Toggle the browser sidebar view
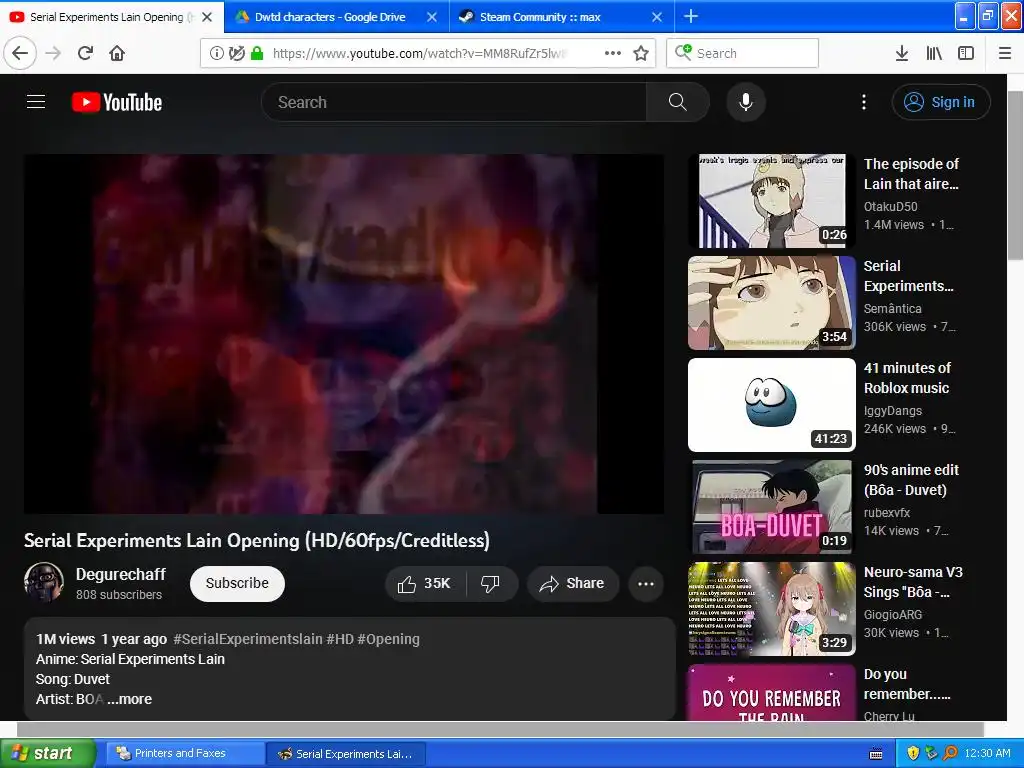 (x=966, y=53)
